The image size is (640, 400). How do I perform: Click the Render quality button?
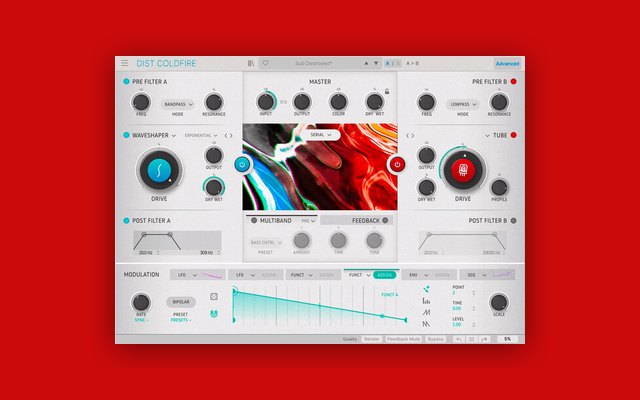(371, 339)
